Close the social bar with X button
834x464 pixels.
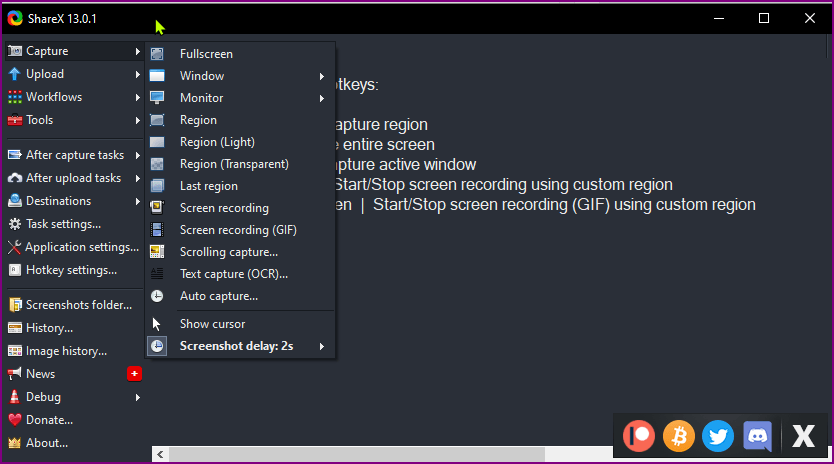(803, 436)
